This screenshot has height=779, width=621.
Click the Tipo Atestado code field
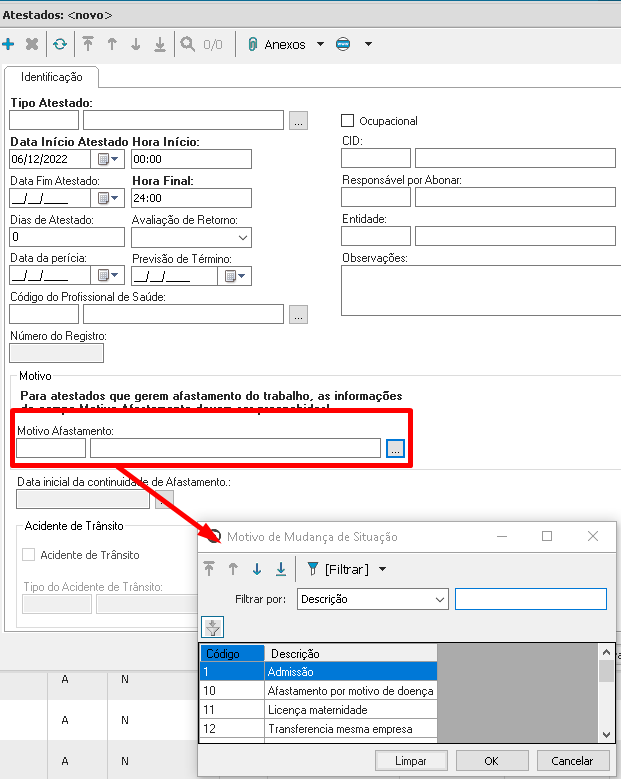pos(44,120)
